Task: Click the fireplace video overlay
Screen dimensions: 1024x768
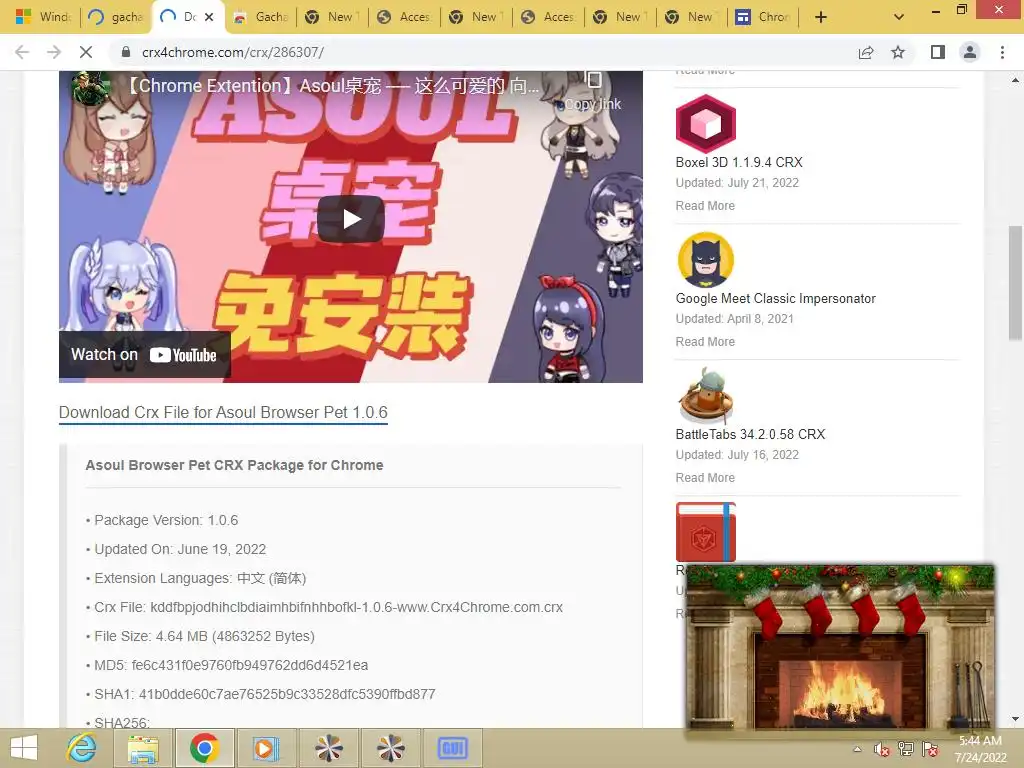Action: (840, 648)
